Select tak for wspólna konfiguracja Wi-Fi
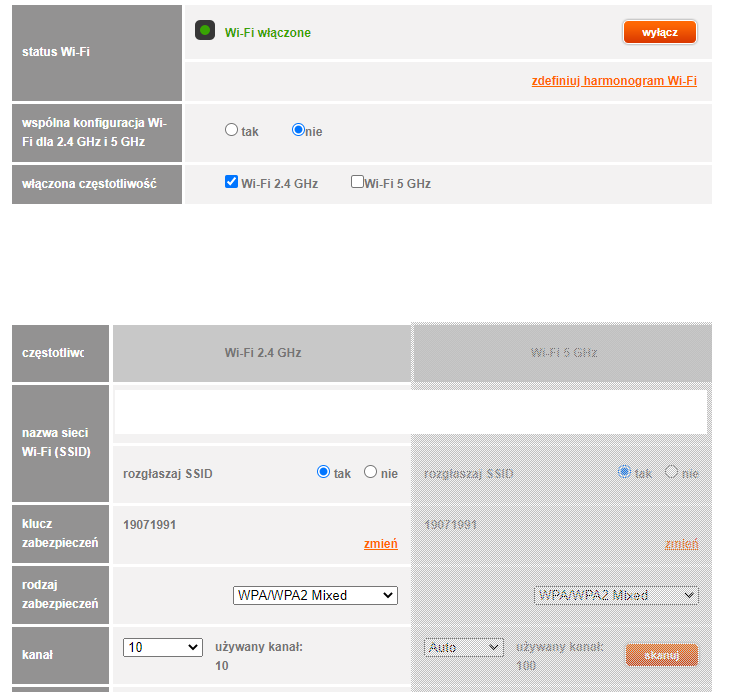 pyautogui.click(x=232, y=130)
